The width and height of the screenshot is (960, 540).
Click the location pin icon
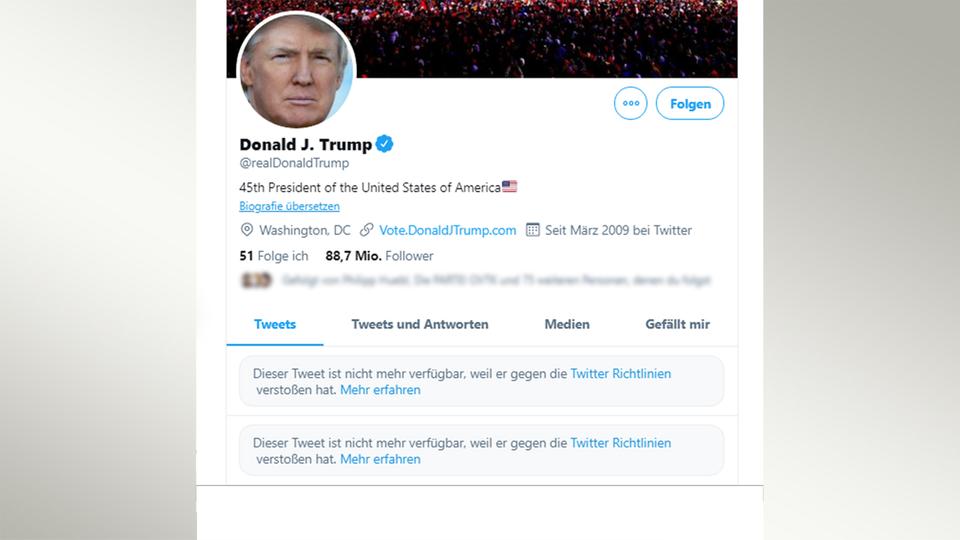246,230
